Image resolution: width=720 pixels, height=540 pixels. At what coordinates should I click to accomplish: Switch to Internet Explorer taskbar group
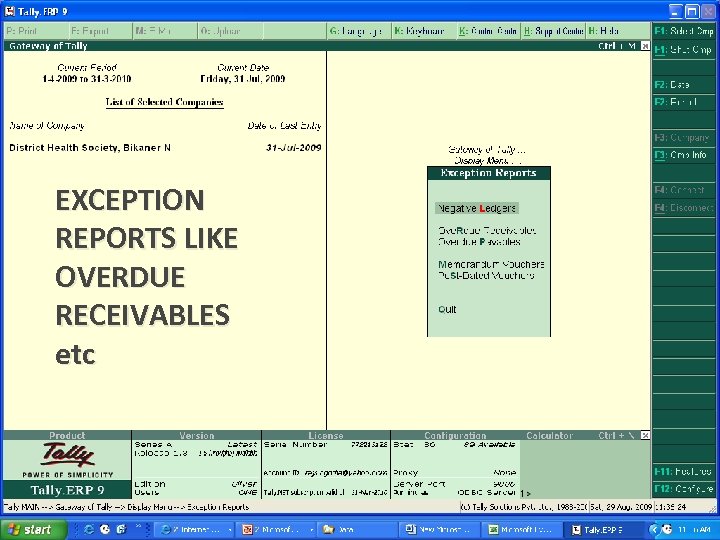click(197, 530)
